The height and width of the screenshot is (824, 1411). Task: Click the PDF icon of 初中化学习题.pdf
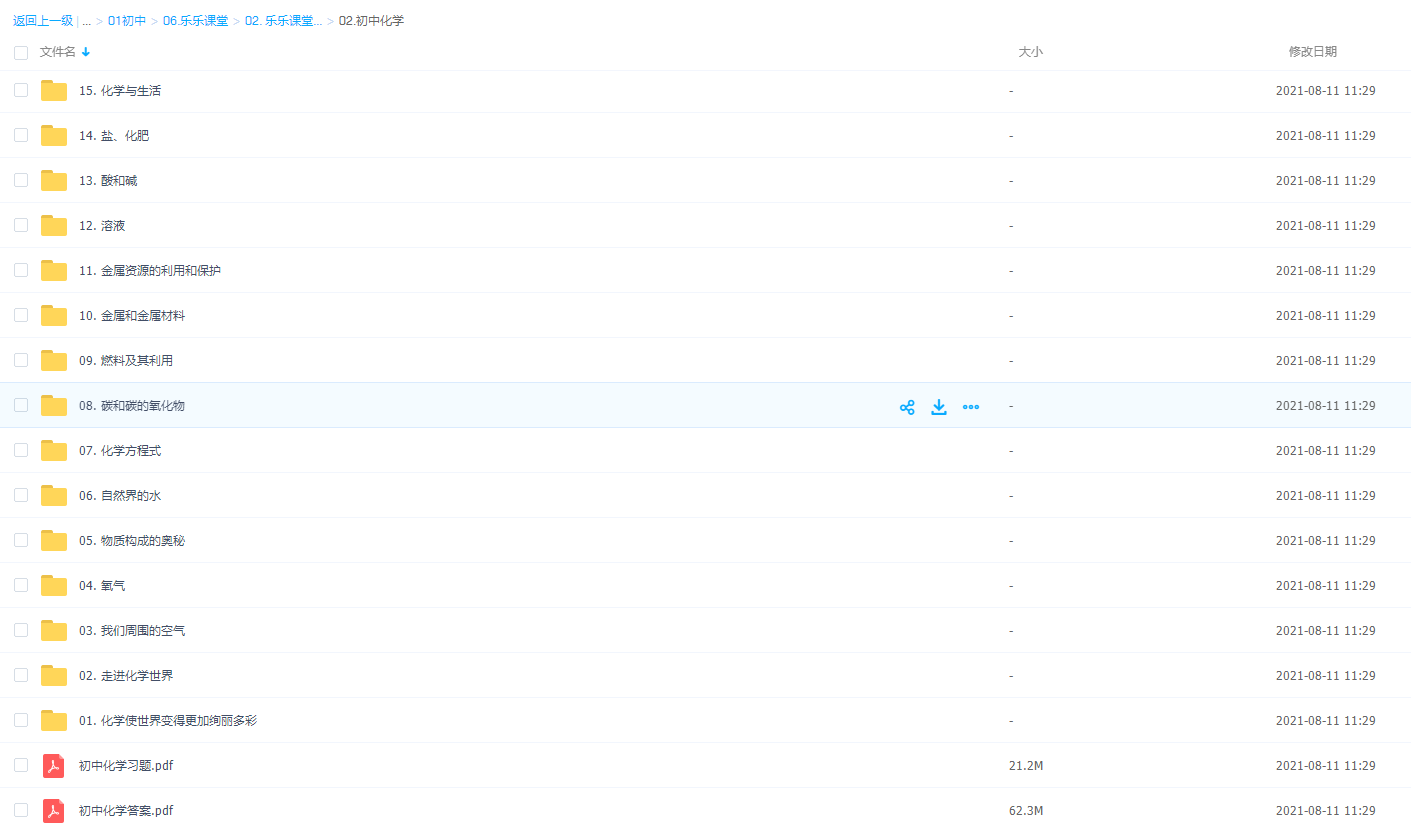53,766
